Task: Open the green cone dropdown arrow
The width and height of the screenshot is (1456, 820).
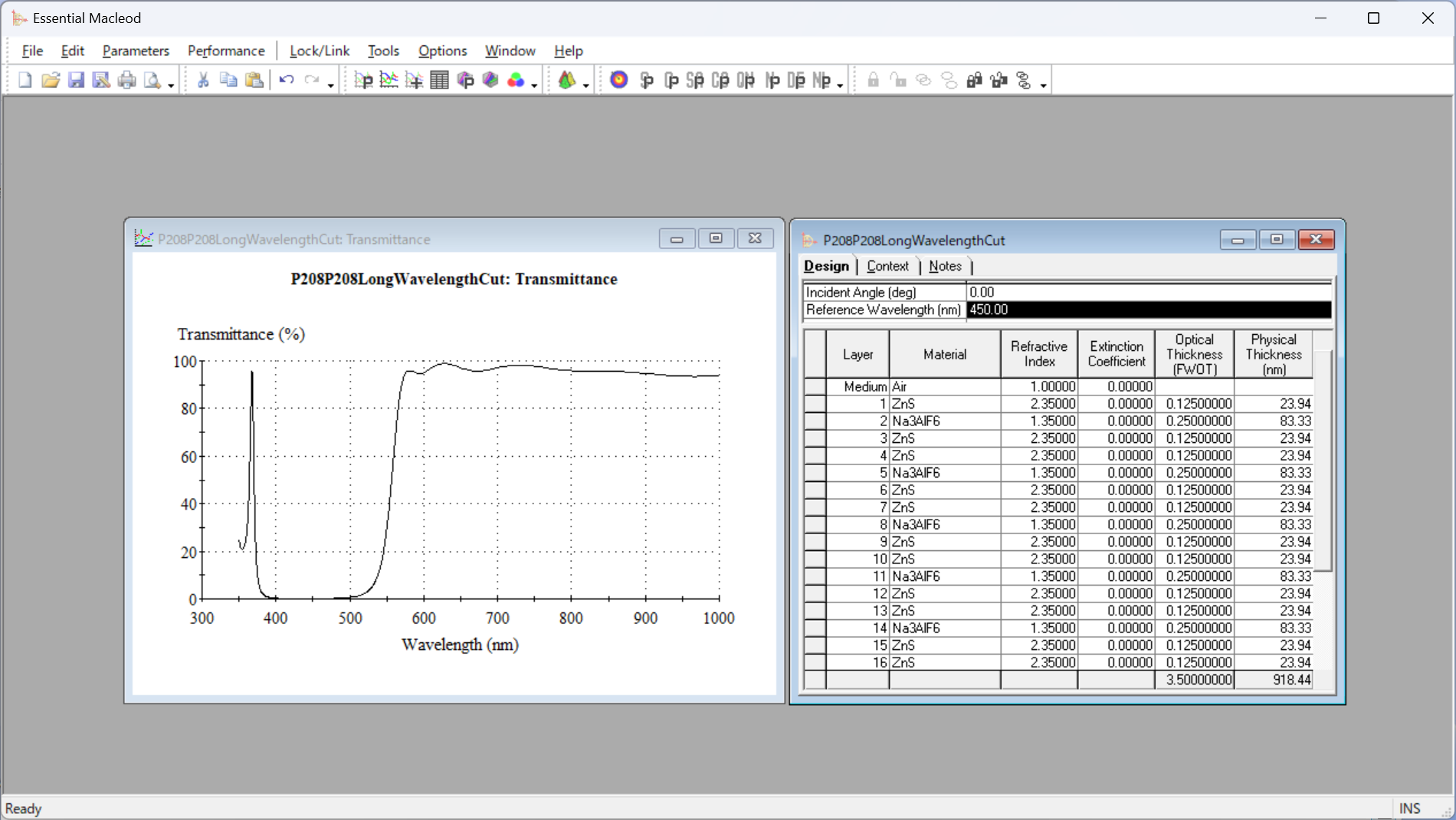Action: point(585,84)
